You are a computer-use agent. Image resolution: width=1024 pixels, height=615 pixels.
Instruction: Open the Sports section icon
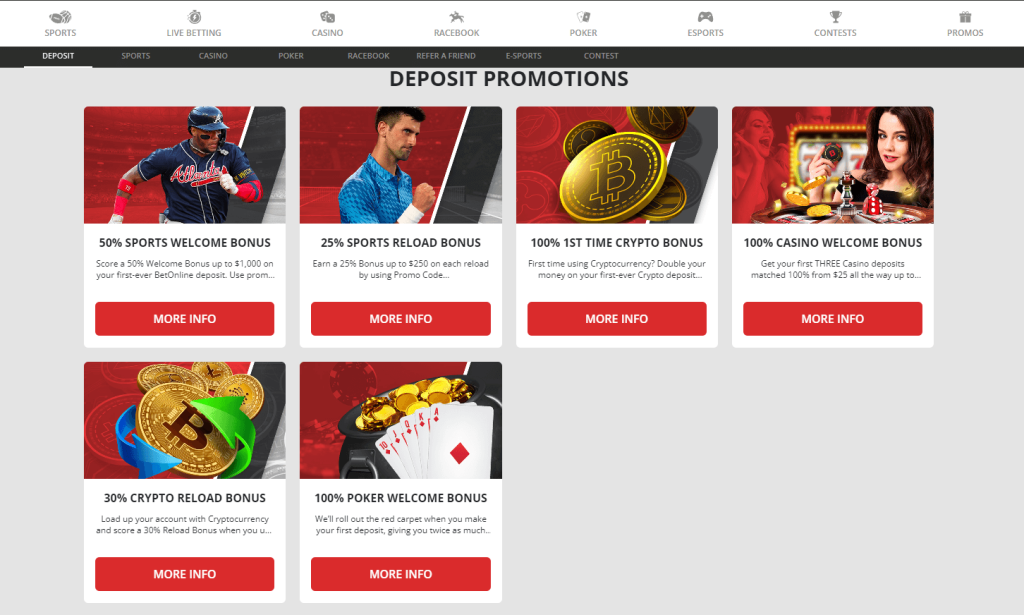click(x=60, y=18)
